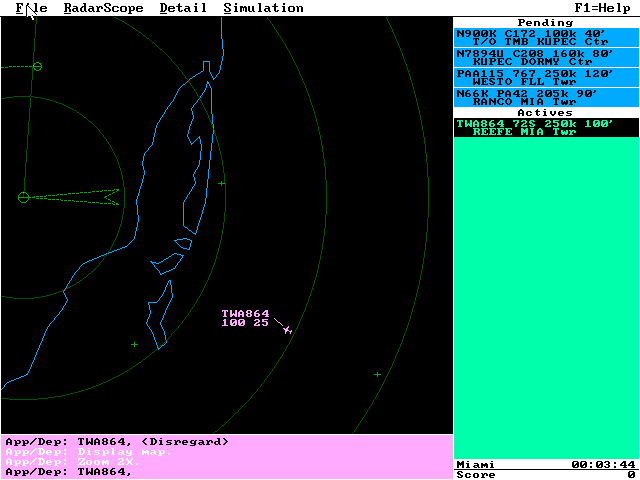Viewport: 640px width, 480px height.
Task: Click the fix cross marker southwest of TWA864
Action: point(134,344)
